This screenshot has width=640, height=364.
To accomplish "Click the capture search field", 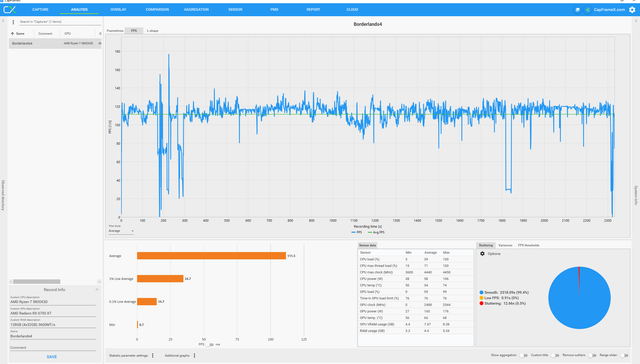I will pyautogui.click(x=59, y=22).
